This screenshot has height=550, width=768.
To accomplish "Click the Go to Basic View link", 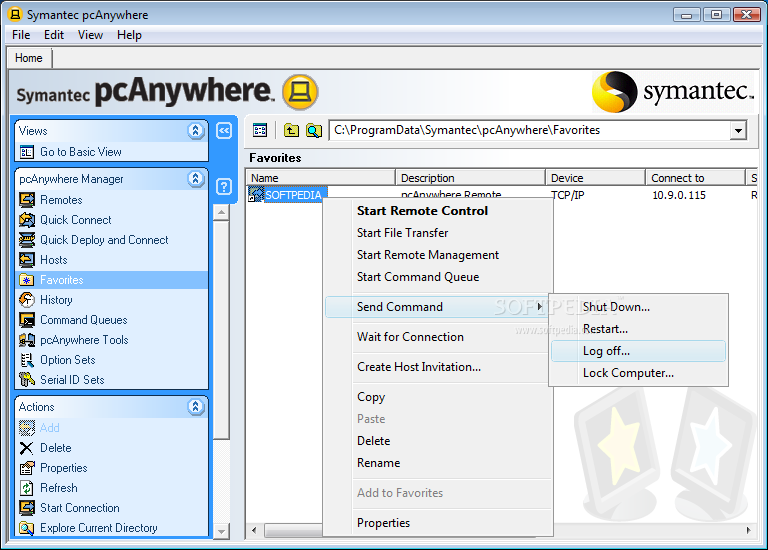I will pyautogui.click(x=81, y=152).
